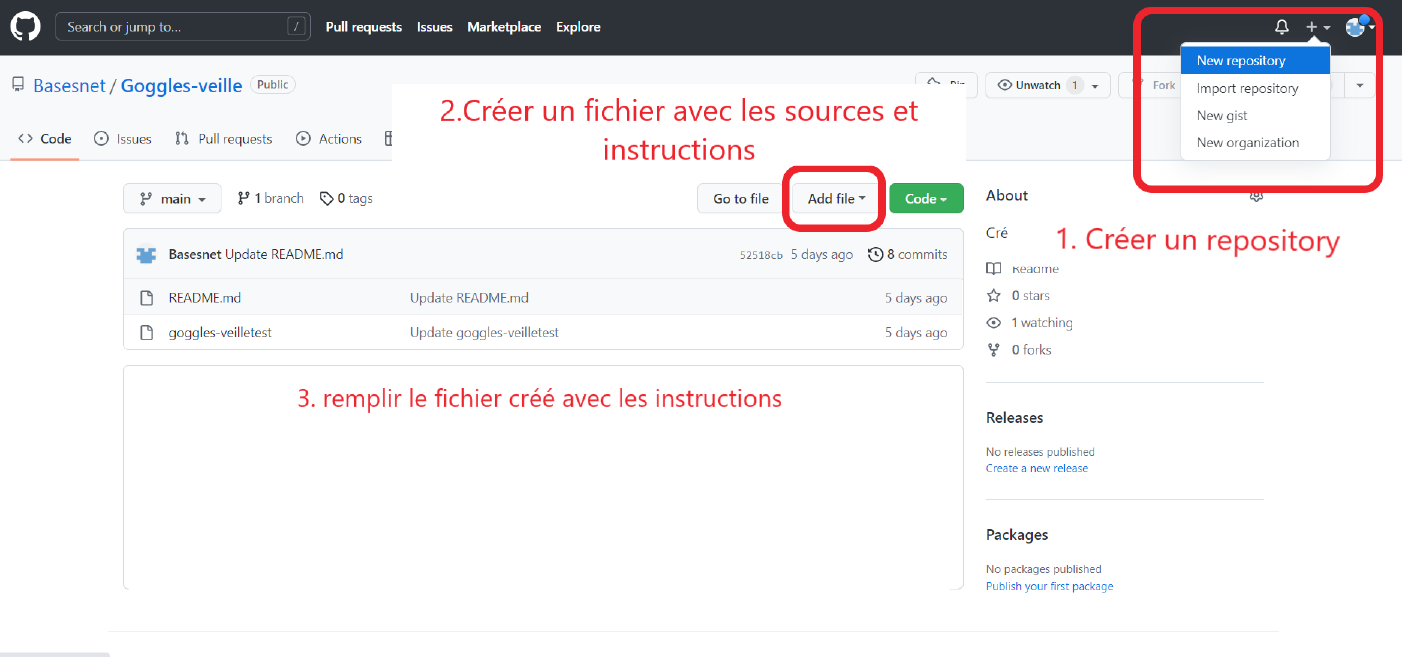This screenshot has height=657, width=1402.
Task: Select New repository from the menu
Action: pos(1241,61)
